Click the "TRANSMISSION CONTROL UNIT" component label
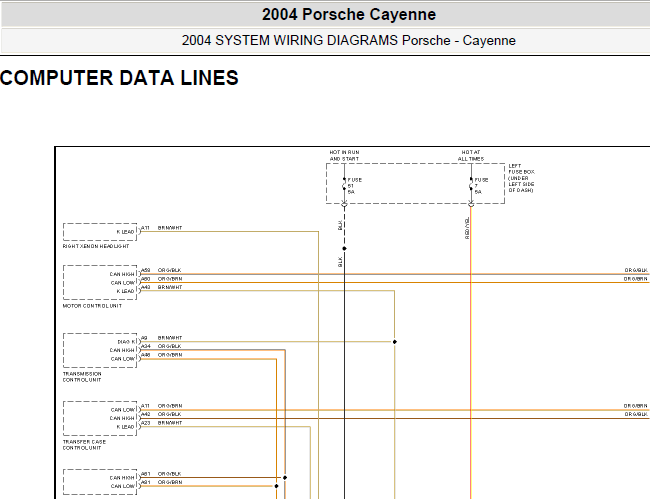The height and width of the screenshot is (499, 650). tap(82, 377)
